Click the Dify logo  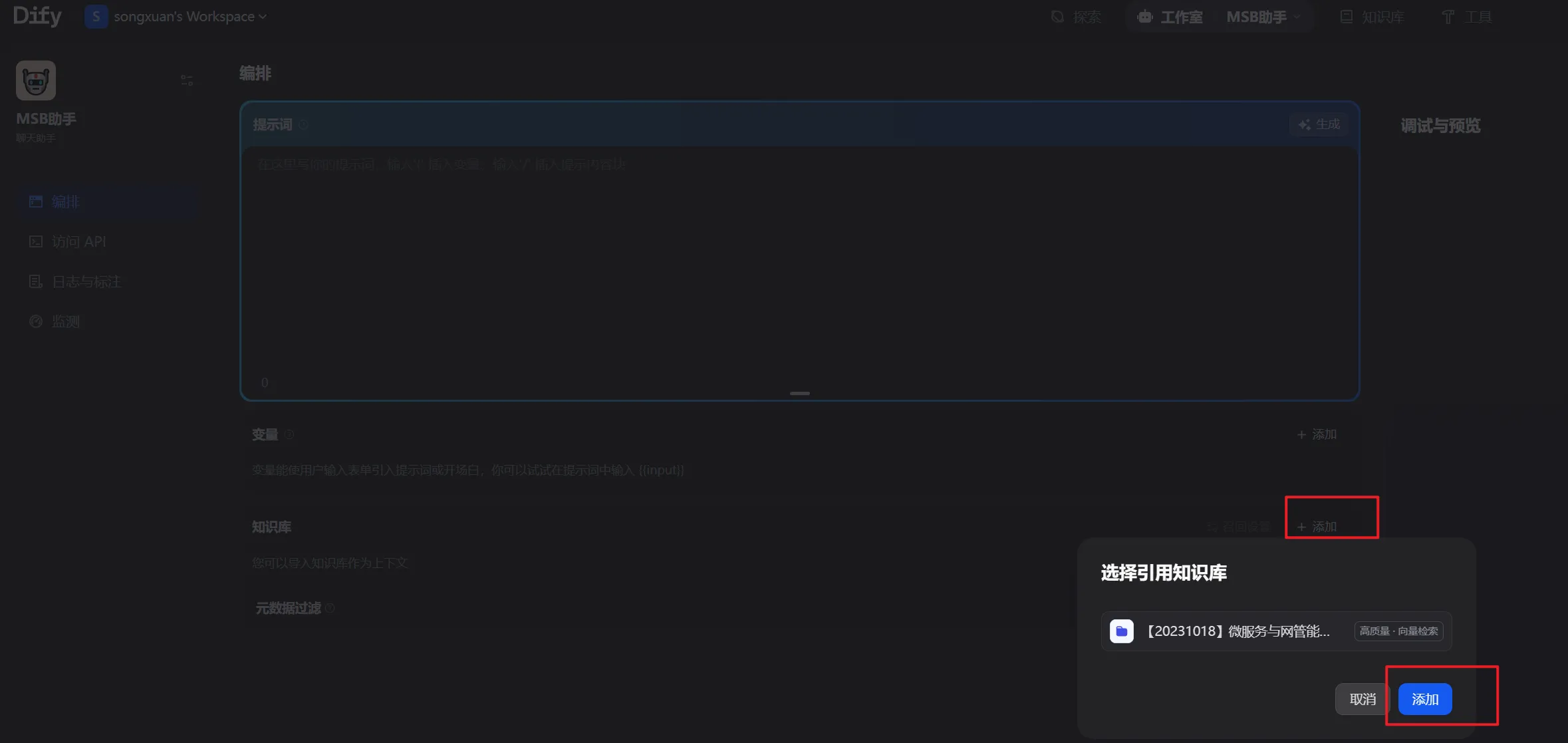tap(37, 16)
